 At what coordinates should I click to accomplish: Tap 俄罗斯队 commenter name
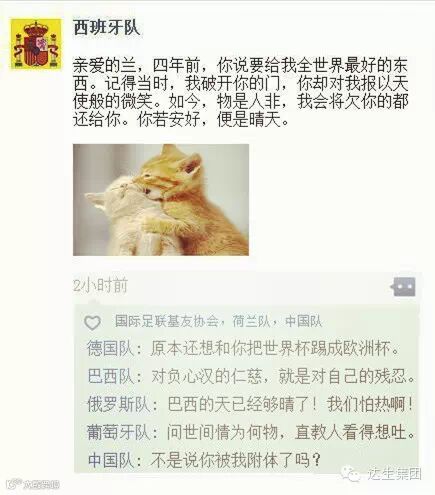[118, 404]
